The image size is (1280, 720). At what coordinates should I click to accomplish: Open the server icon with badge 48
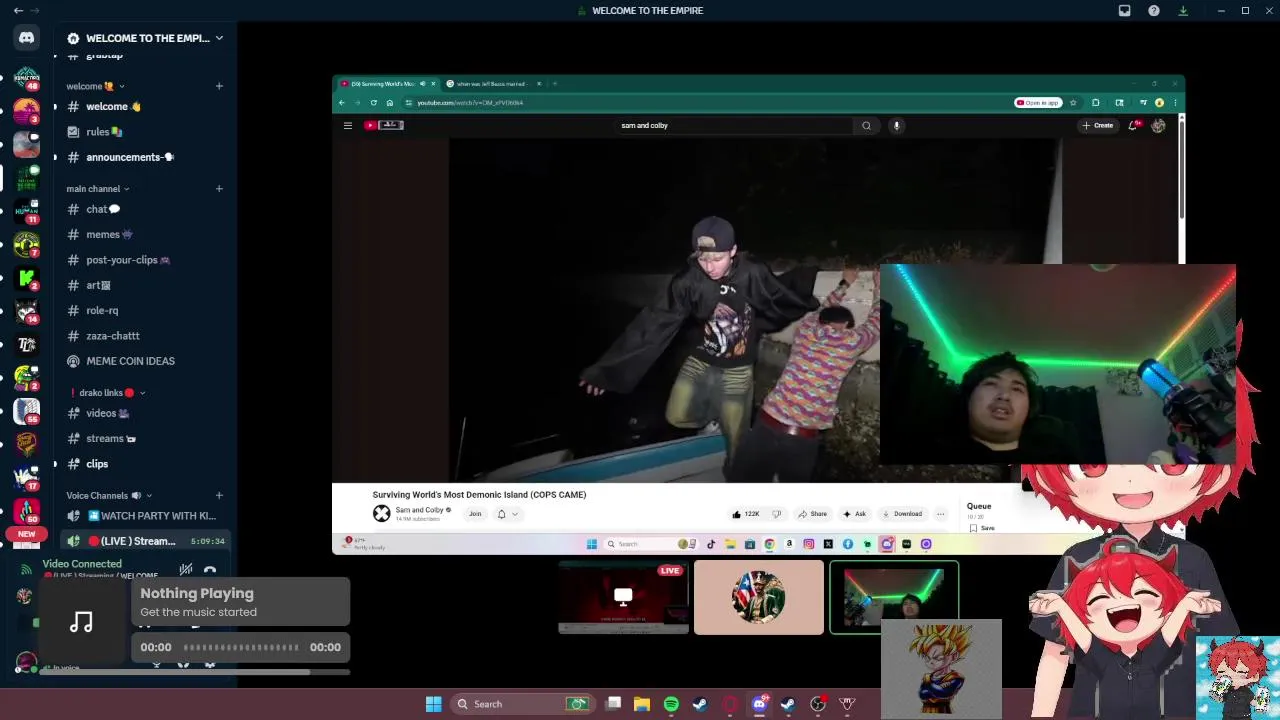tap(27, 78)
